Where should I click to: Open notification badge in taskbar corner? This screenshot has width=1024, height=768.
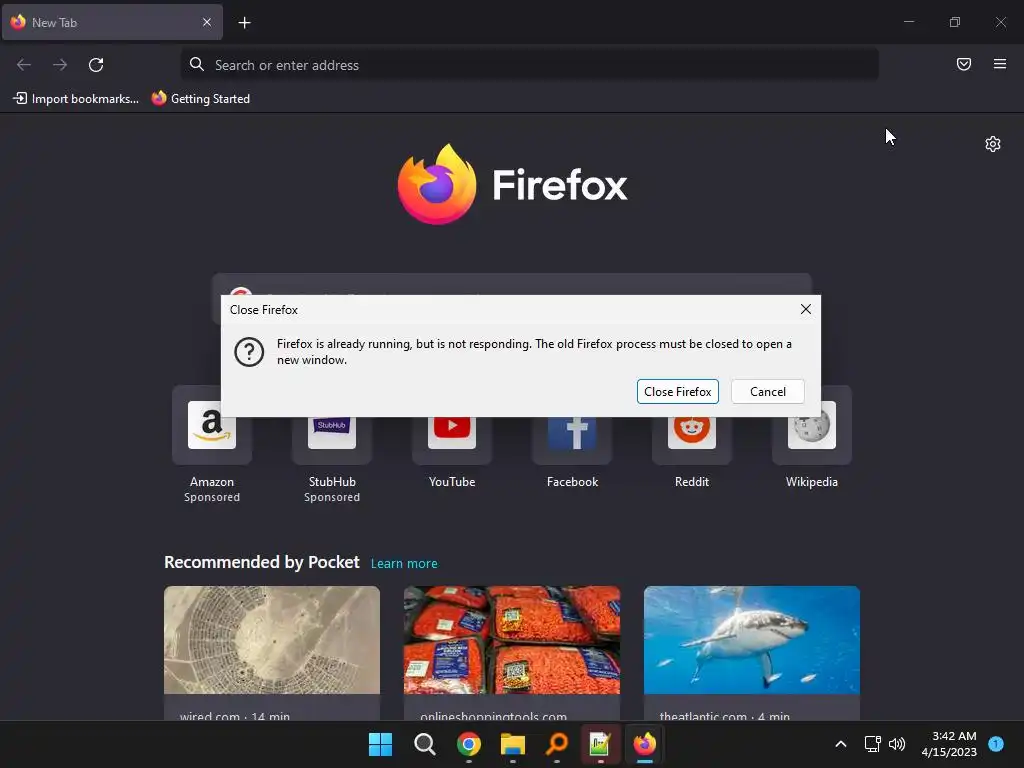coord(995,743)
